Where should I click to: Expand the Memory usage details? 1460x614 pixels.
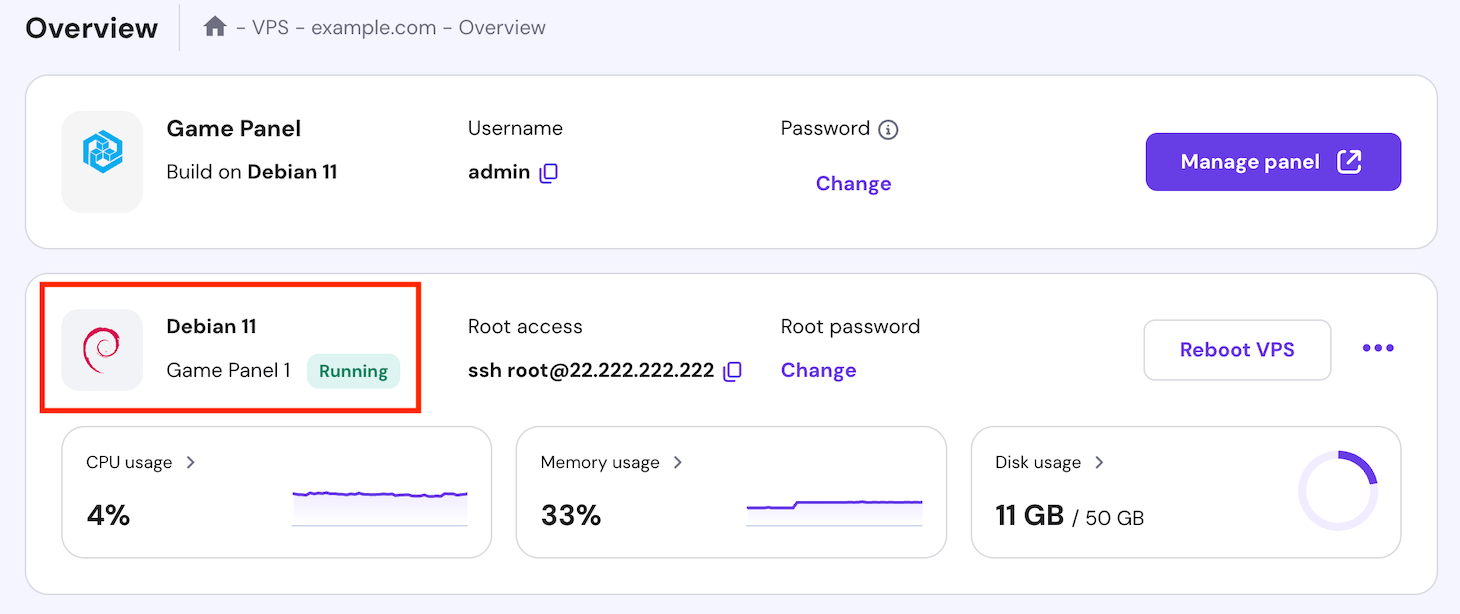click(678, 462)
